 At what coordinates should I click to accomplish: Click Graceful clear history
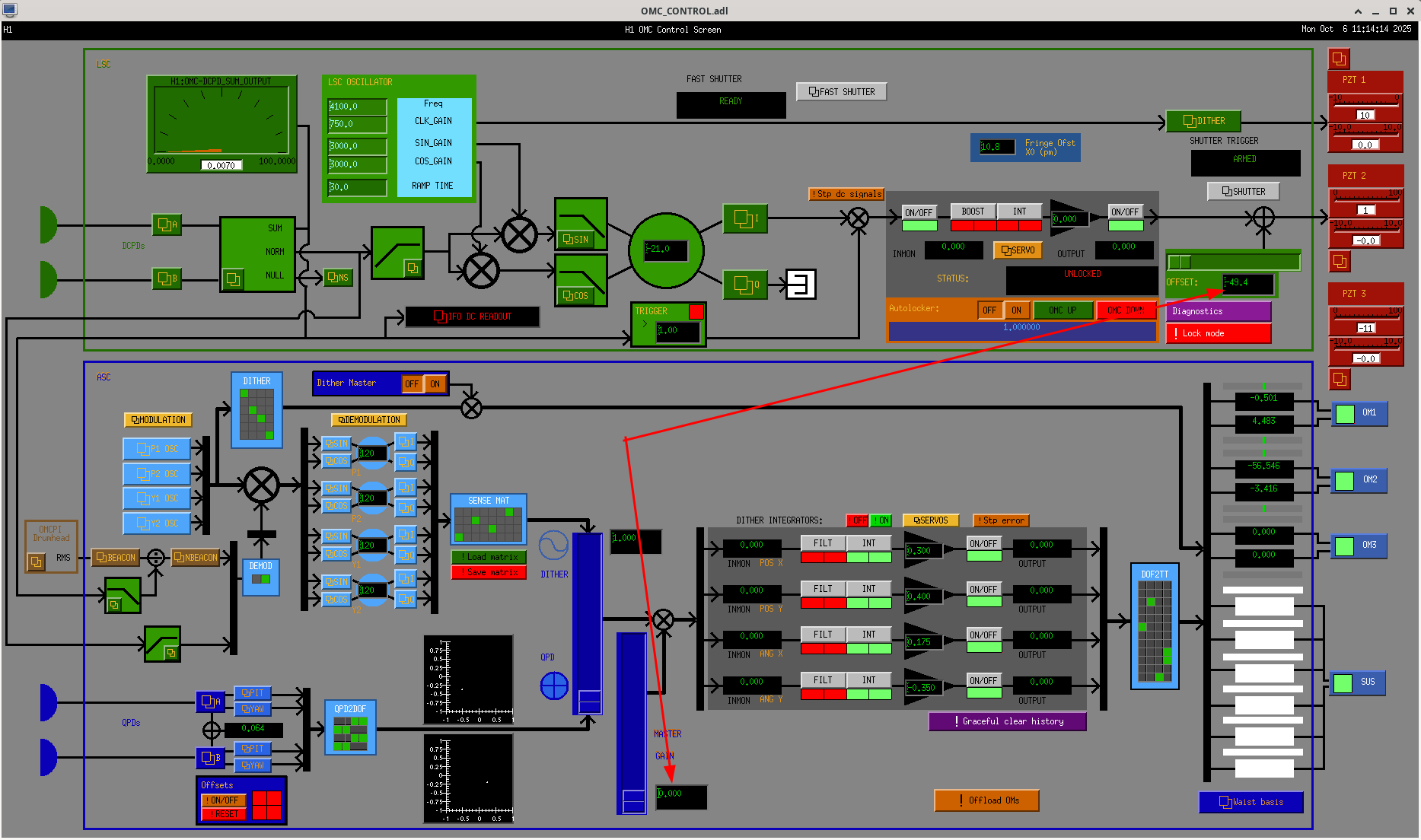[1007, 721]
